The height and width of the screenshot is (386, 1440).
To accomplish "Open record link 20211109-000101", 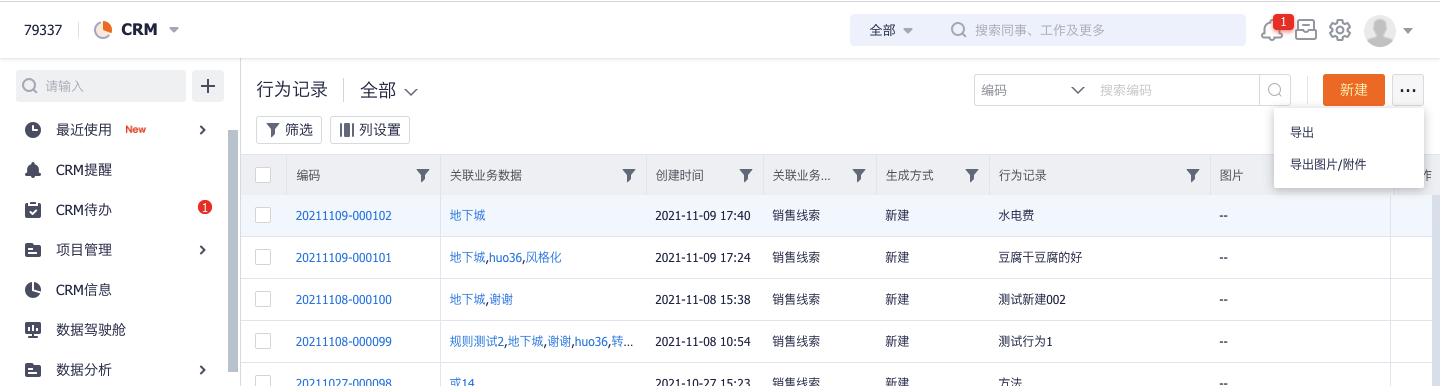I will click(x=344, y=257).
